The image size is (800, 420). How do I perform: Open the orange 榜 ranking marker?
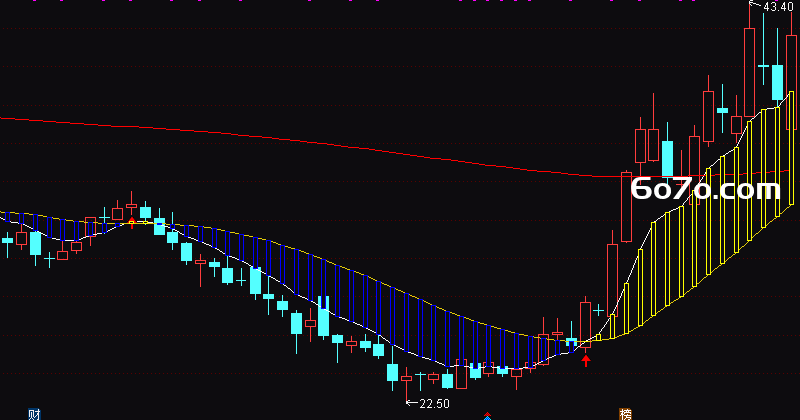626,414
